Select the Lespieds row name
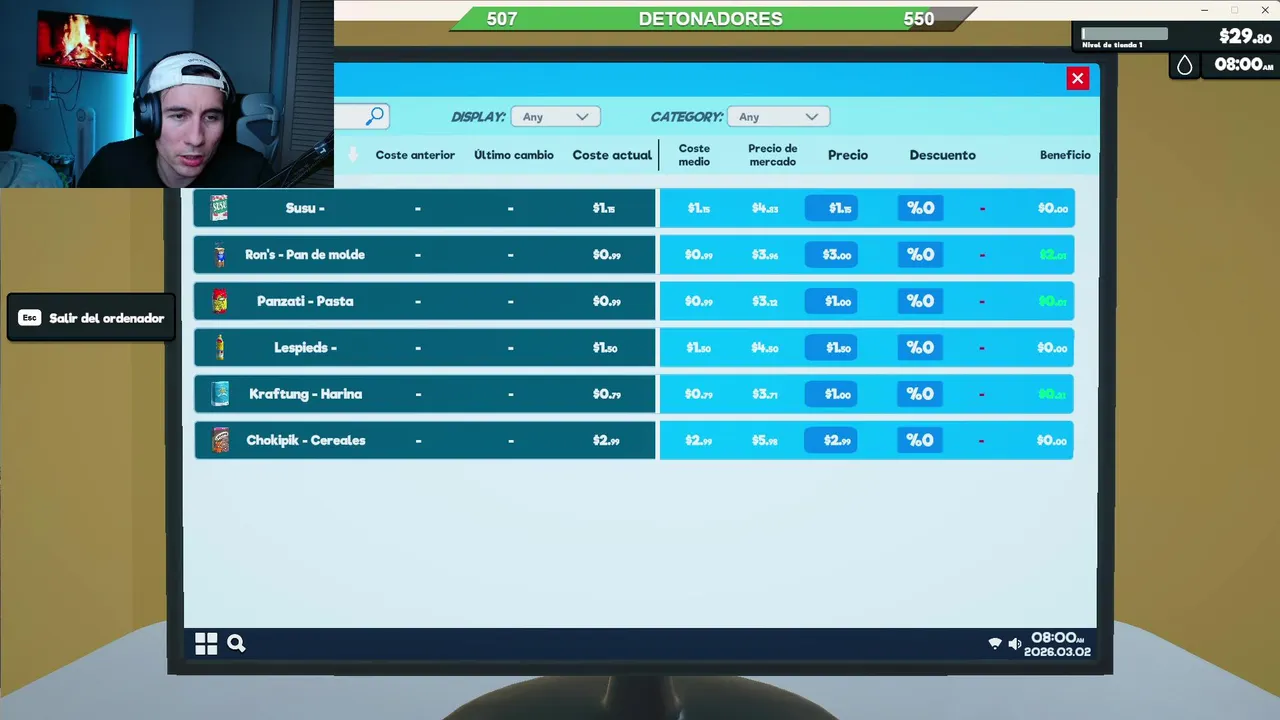The height and width of the screenshot is (720, 1280). click(x=305, y=348)
